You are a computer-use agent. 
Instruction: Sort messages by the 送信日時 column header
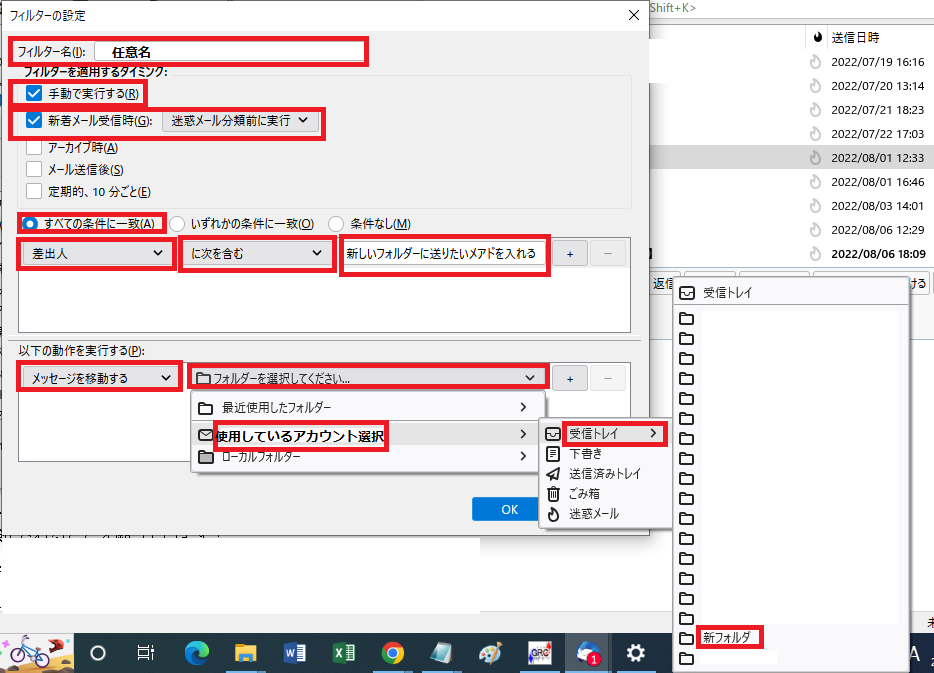pos(878,38)
